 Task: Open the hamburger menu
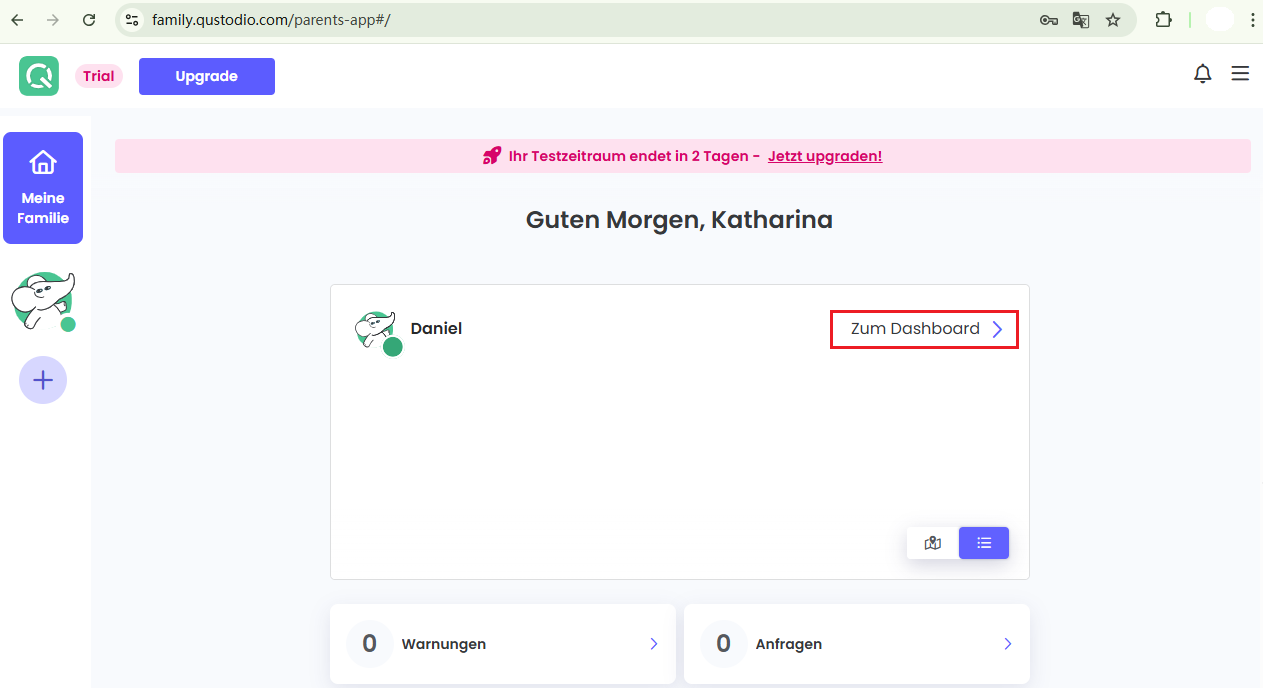(x=1240, y=74)
